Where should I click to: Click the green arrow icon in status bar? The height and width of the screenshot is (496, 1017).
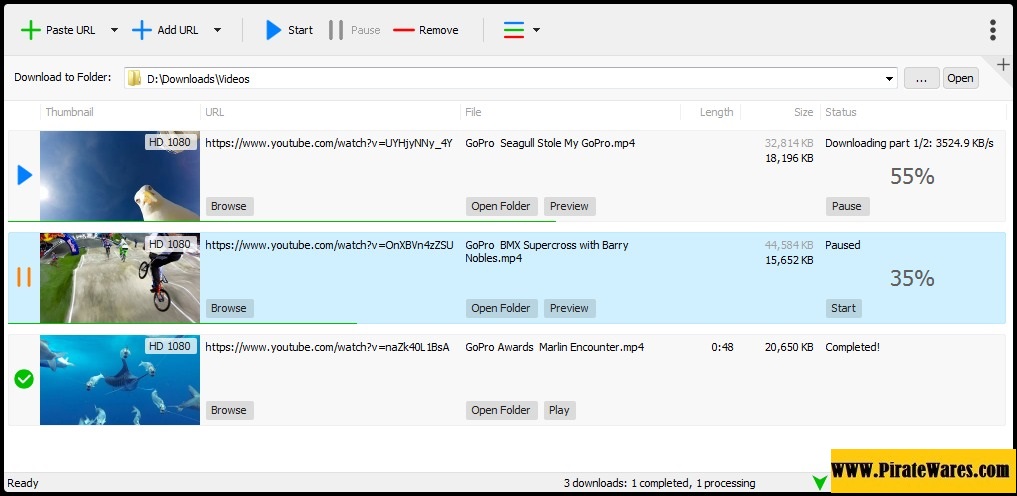pyautogui.click(x=820, y=483)
